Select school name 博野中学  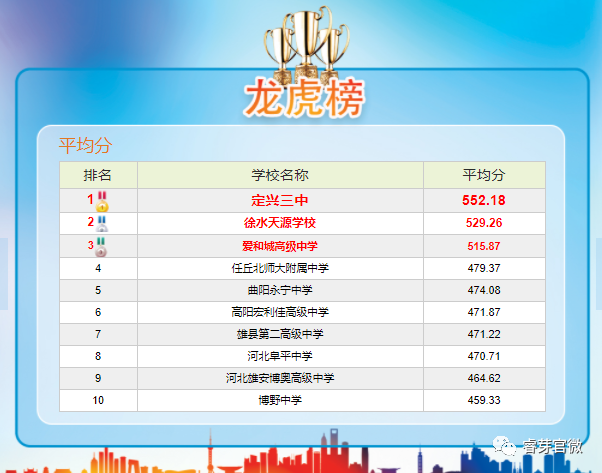point(280,400)
